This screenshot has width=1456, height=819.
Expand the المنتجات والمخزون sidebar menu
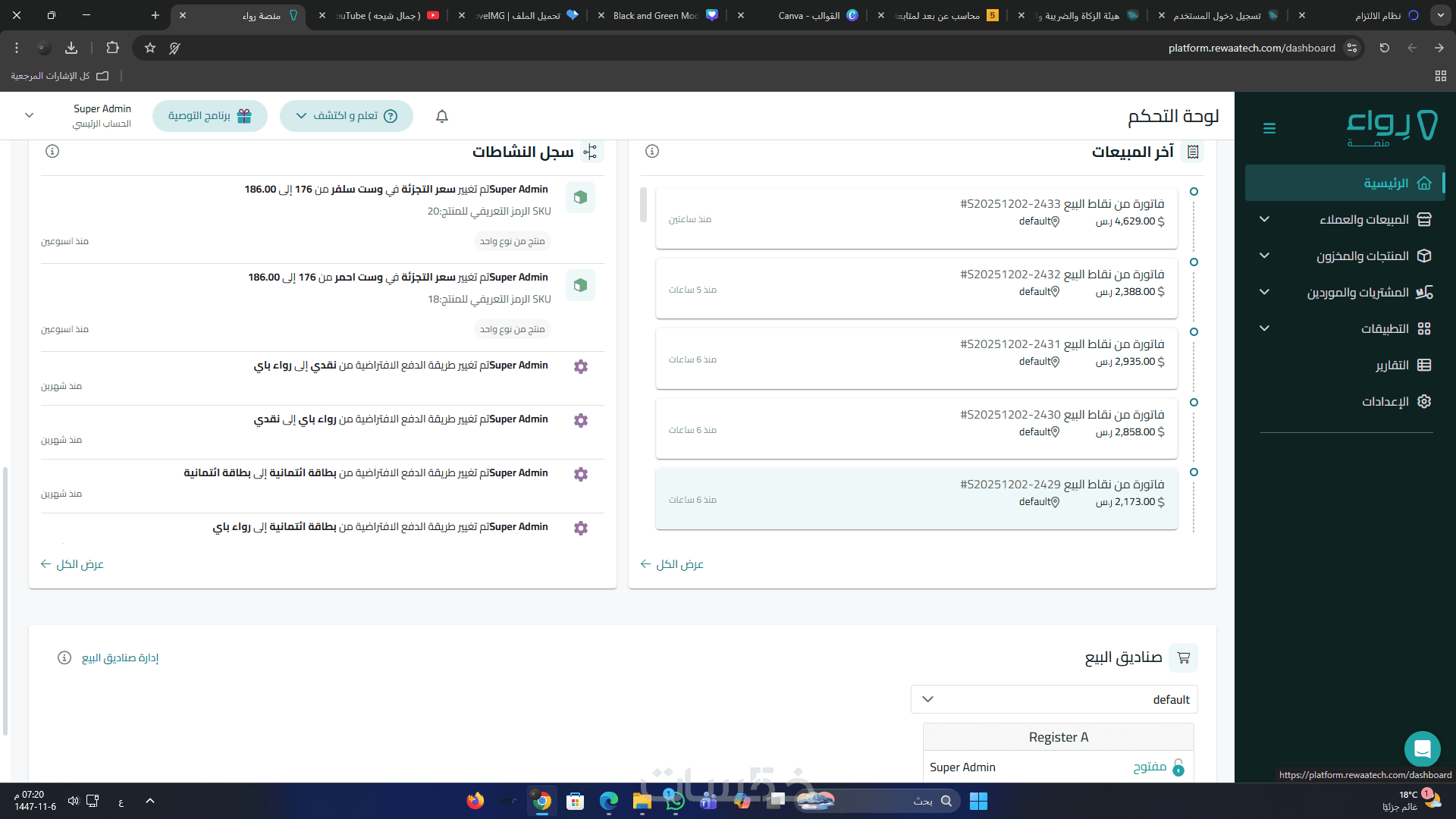click(x=1362, y=256)
